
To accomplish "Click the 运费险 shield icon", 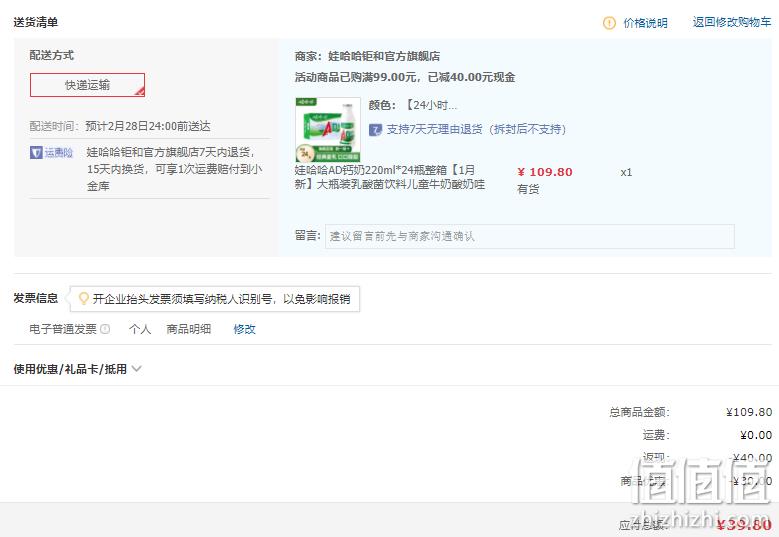I will pyautogui.click(x=36, y=153).
